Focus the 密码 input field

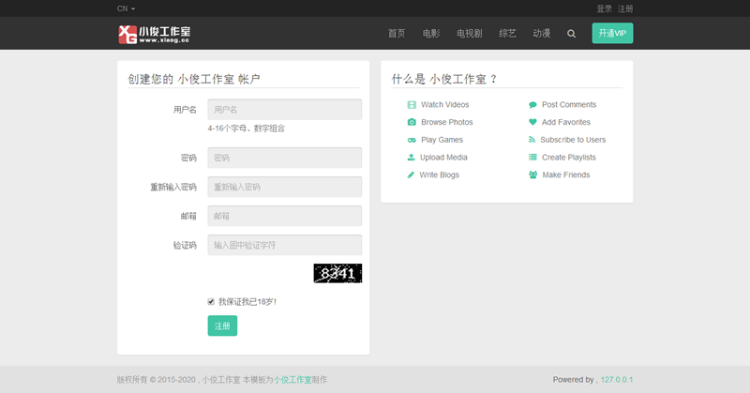click(x=285, y=158)
